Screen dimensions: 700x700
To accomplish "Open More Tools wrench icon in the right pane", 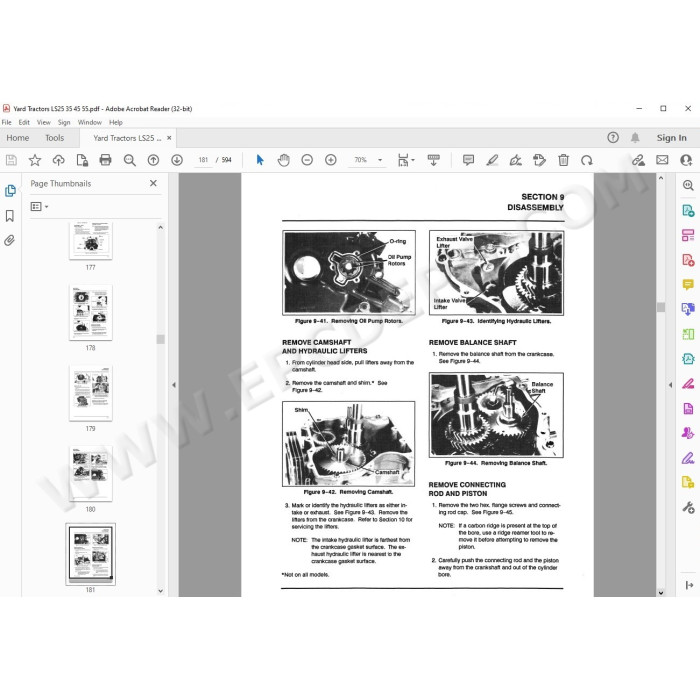I will click(x=688, y=507).
